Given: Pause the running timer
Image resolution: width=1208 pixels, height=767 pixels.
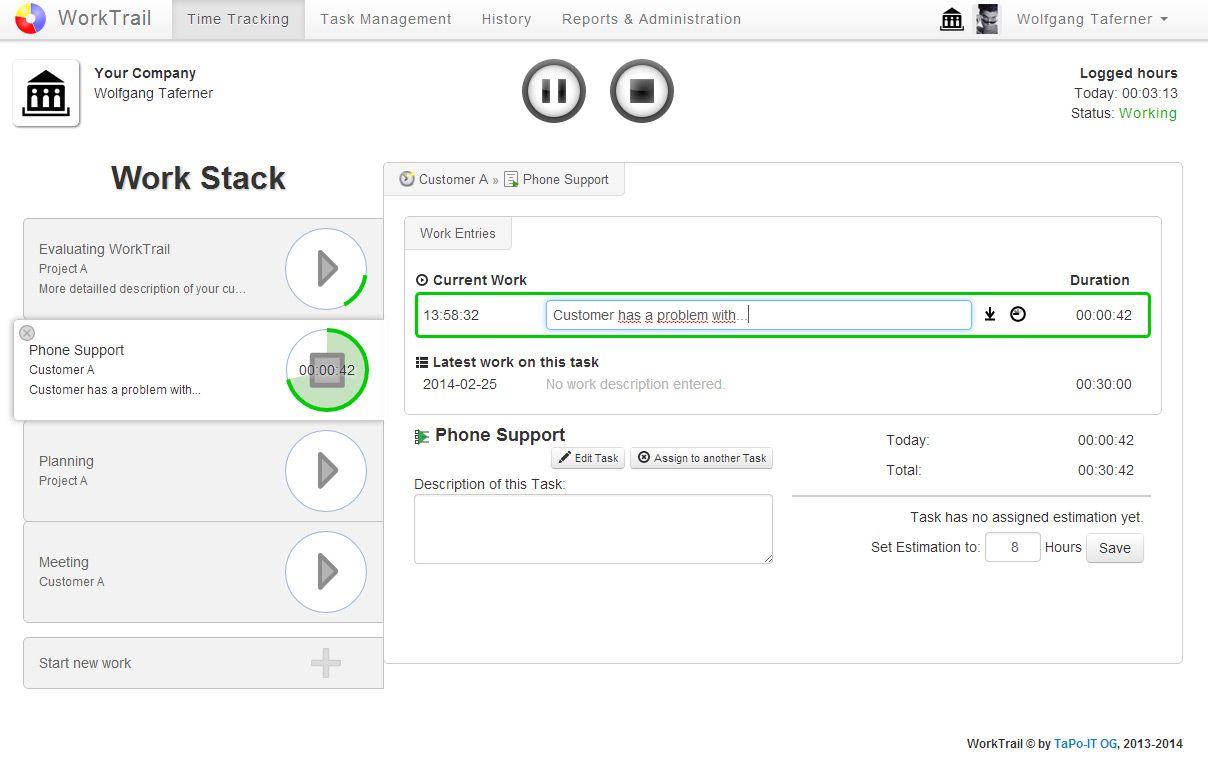Looking at the screenshot, I should pyautogui.click(x=553, y=90).
